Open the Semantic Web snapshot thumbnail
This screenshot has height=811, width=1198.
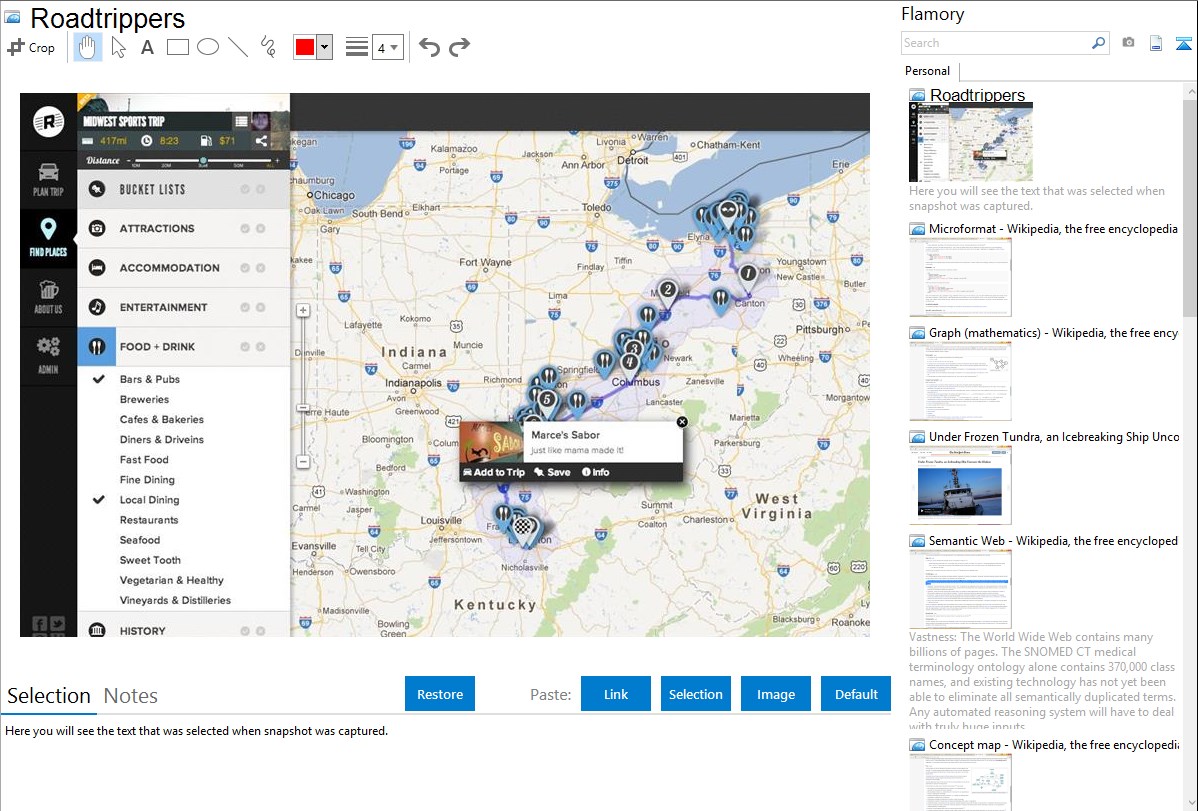tap(960, 588)
